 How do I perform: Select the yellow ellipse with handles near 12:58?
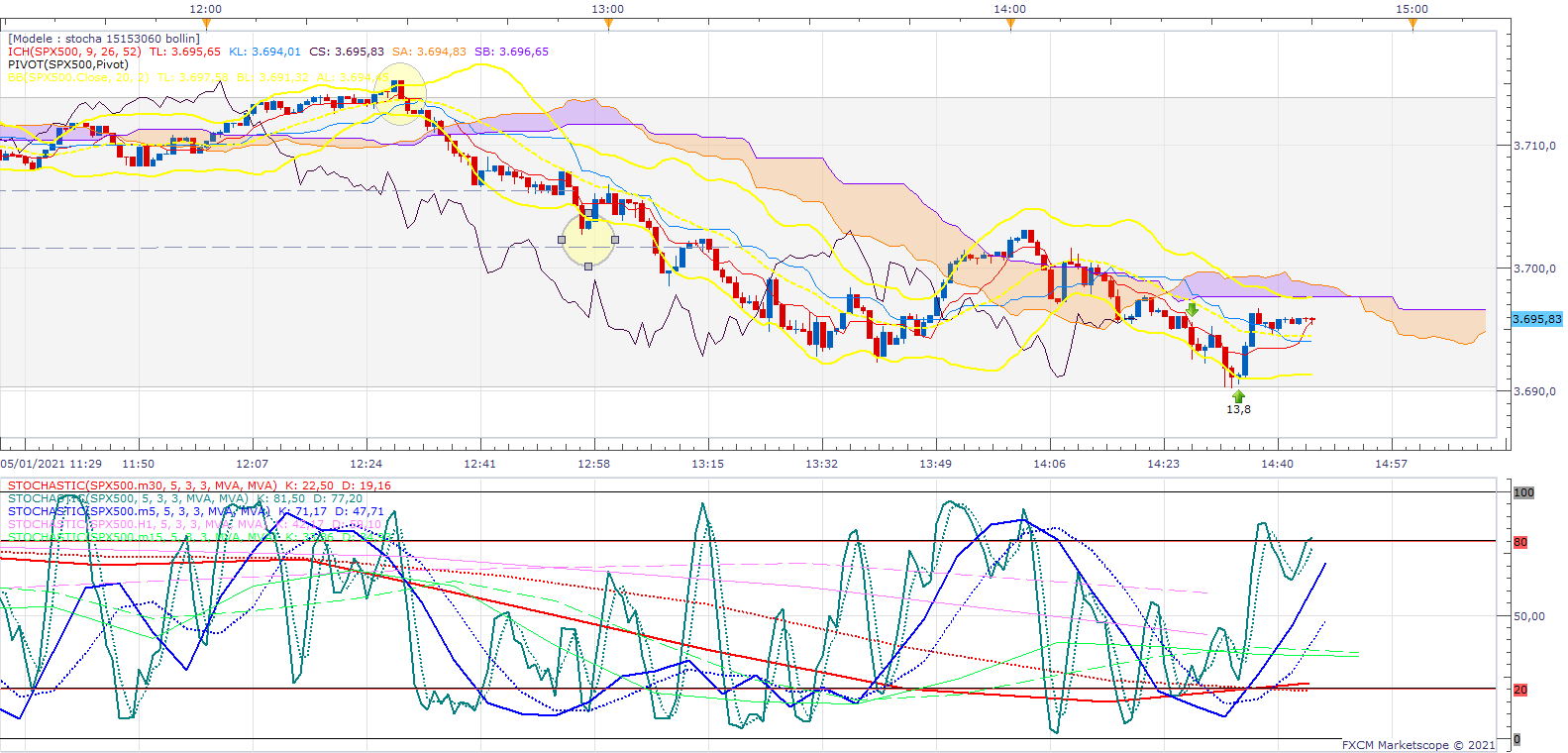click(588, 239)
